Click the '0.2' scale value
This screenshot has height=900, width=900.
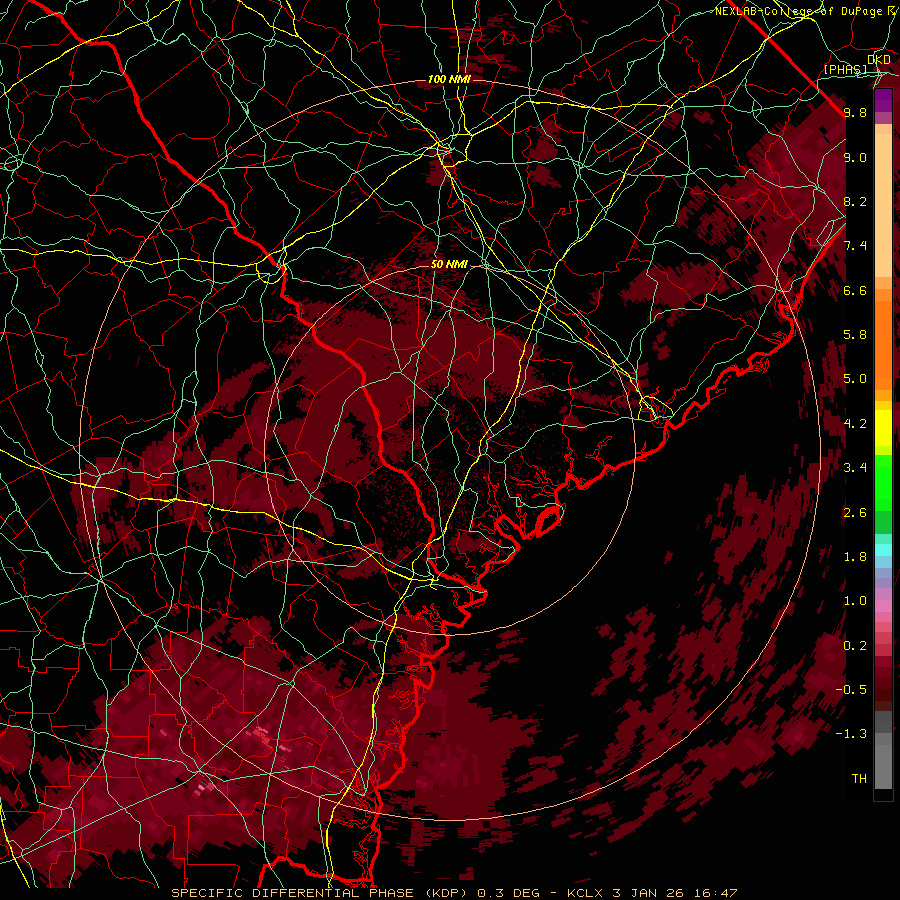pyautogui.click(x=855, y=646)
